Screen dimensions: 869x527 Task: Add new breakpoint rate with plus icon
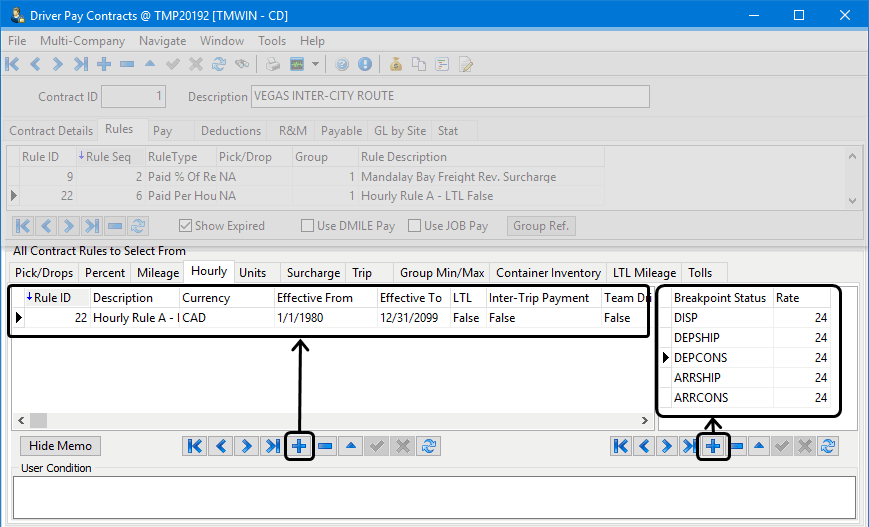[x=712, y=446]
